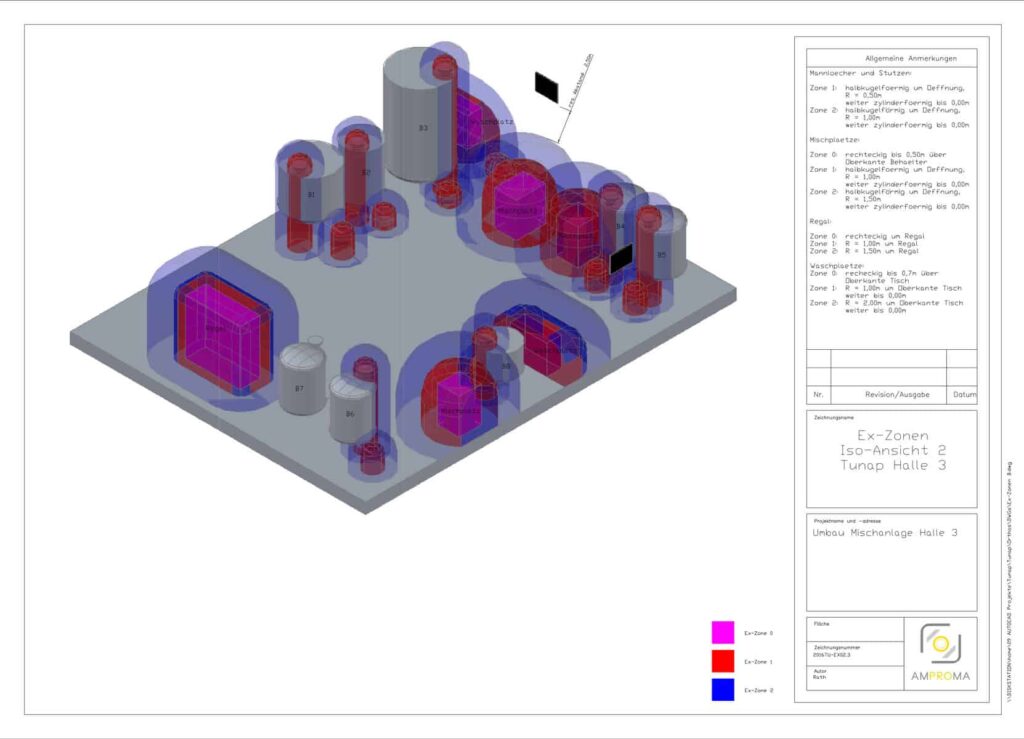Select the tank labeled B6

pyautogui.click(x=349, y=412)
